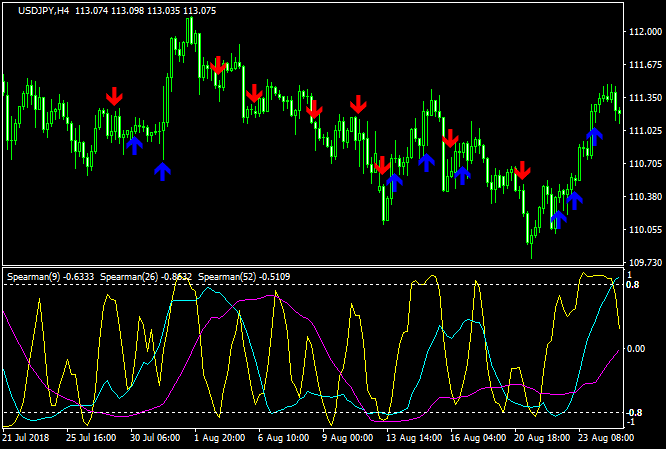The image size is (666, 449).
Task: Click the 0.8 level label on indicator scale
Action: point(632,285)
